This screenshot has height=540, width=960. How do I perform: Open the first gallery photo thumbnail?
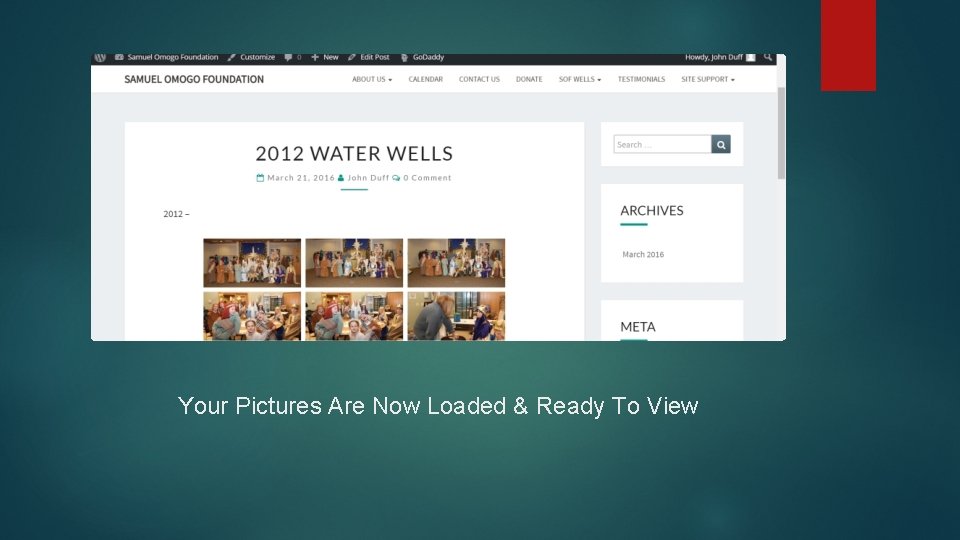pos(252,263)
